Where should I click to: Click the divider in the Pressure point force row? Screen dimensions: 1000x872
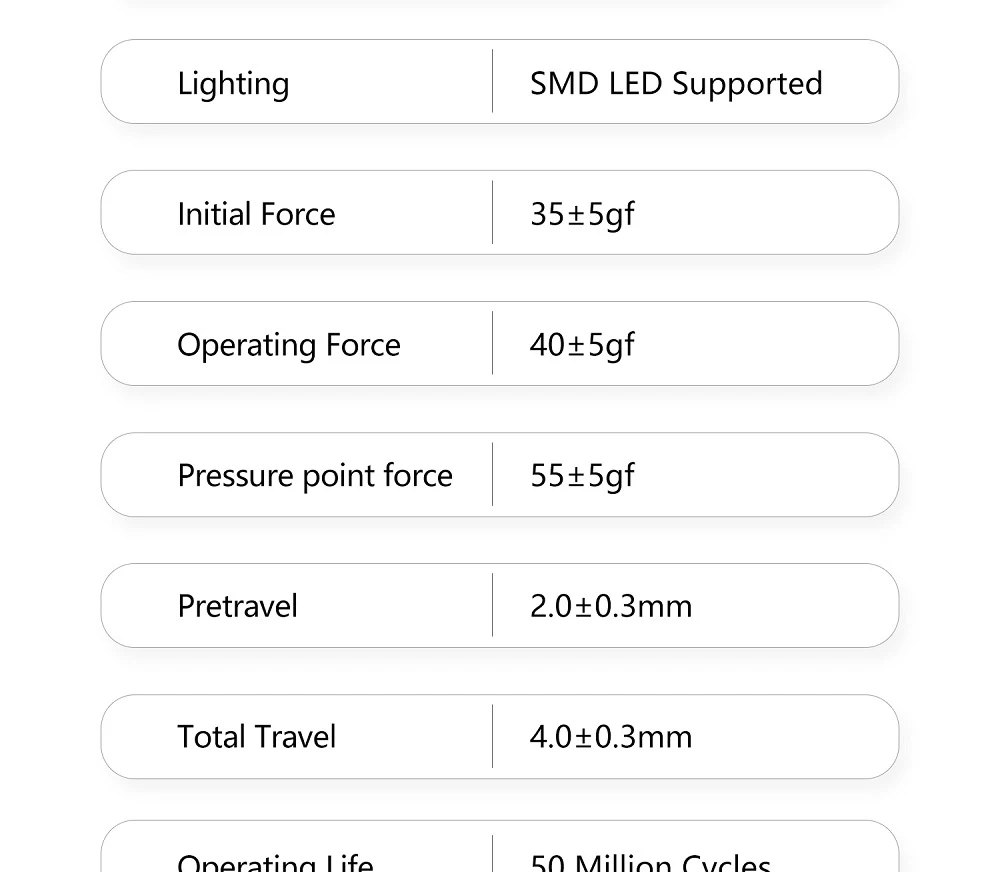(493, 474)
